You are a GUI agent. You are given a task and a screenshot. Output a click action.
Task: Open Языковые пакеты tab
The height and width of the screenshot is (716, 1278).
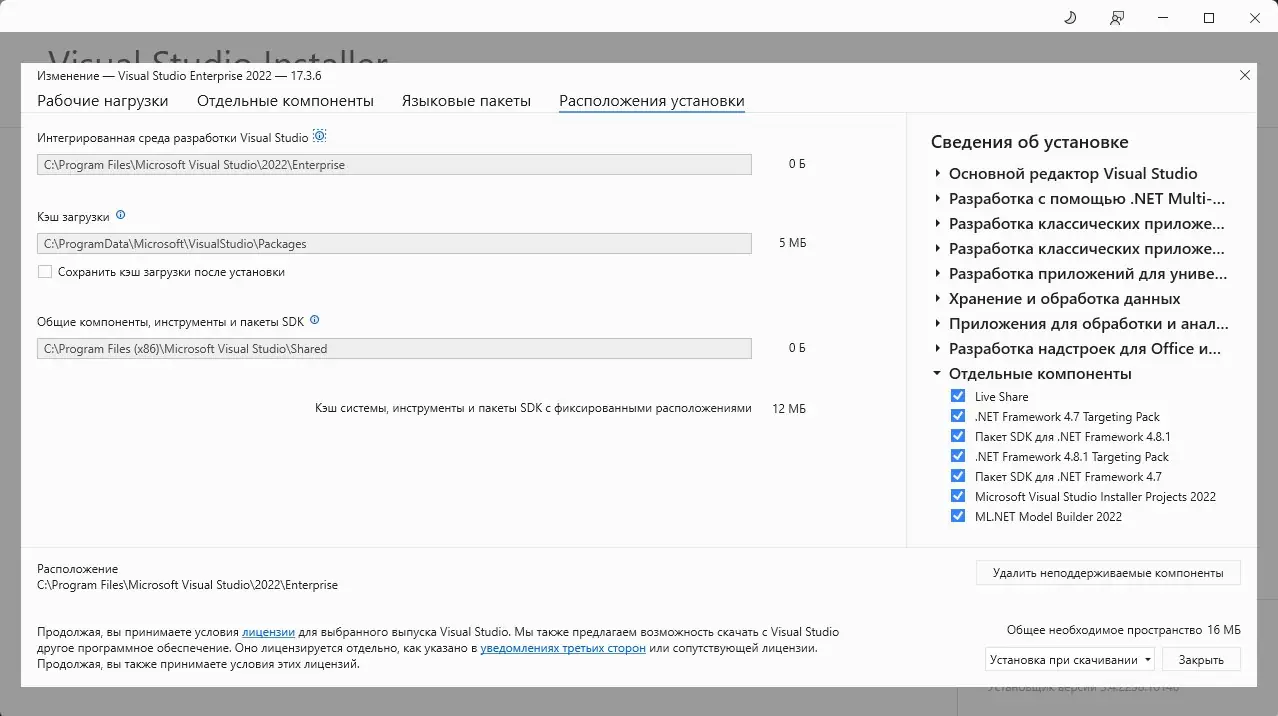pos(466,101)
